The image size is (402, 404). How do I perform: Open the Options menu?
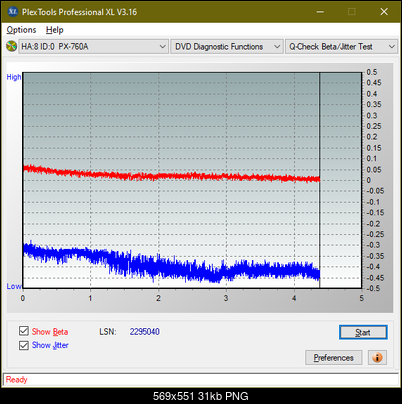[x=21, y=30]
